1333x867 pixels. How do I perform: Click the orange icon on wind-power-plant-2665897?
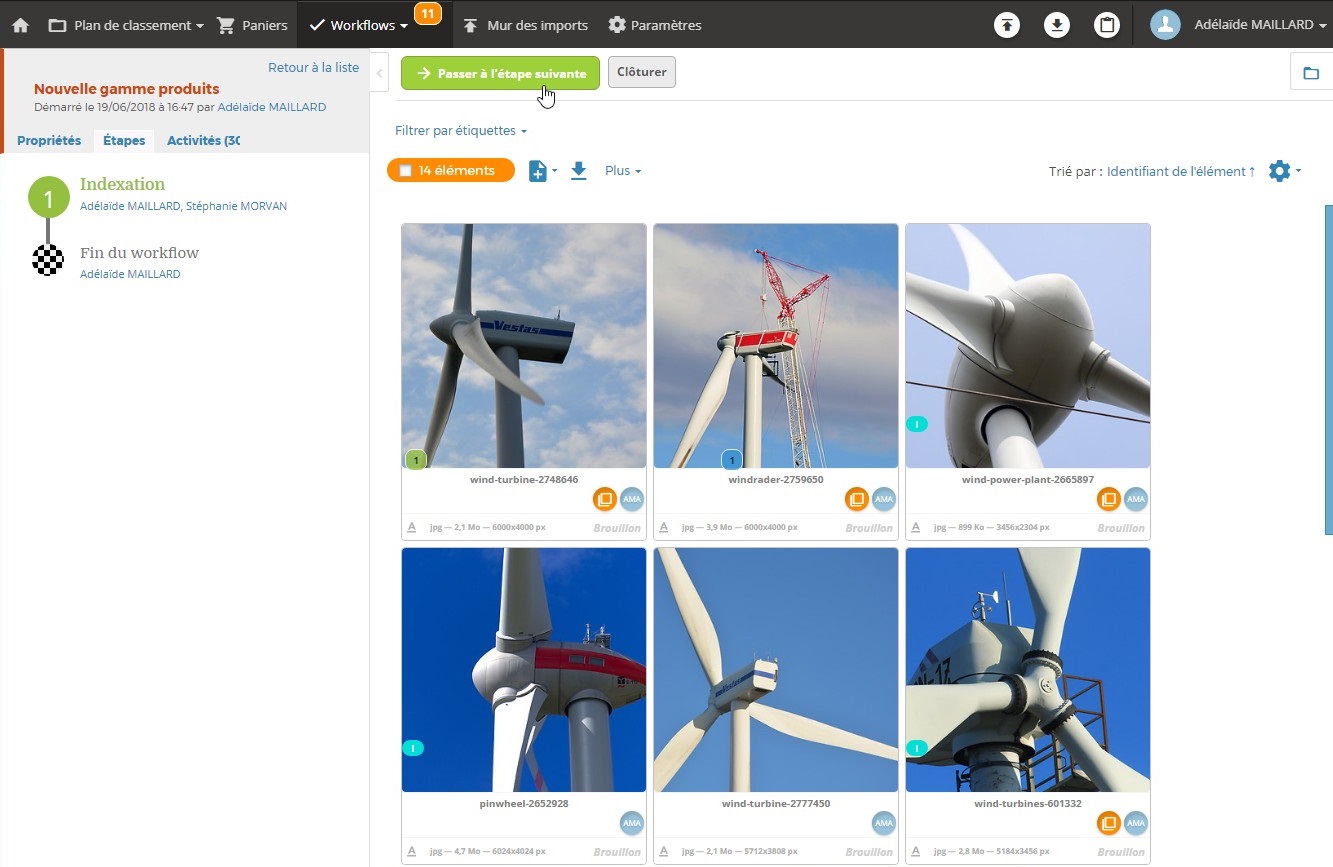pos(1108,499)
